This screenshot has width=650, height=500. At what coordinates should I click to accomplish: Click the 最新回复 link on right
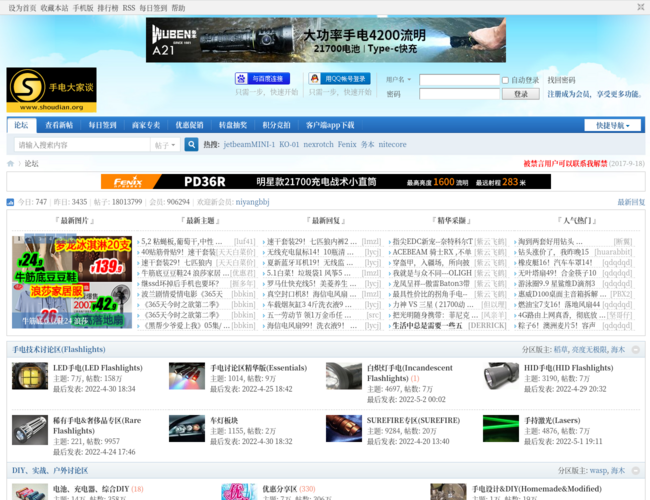point(631,202)
